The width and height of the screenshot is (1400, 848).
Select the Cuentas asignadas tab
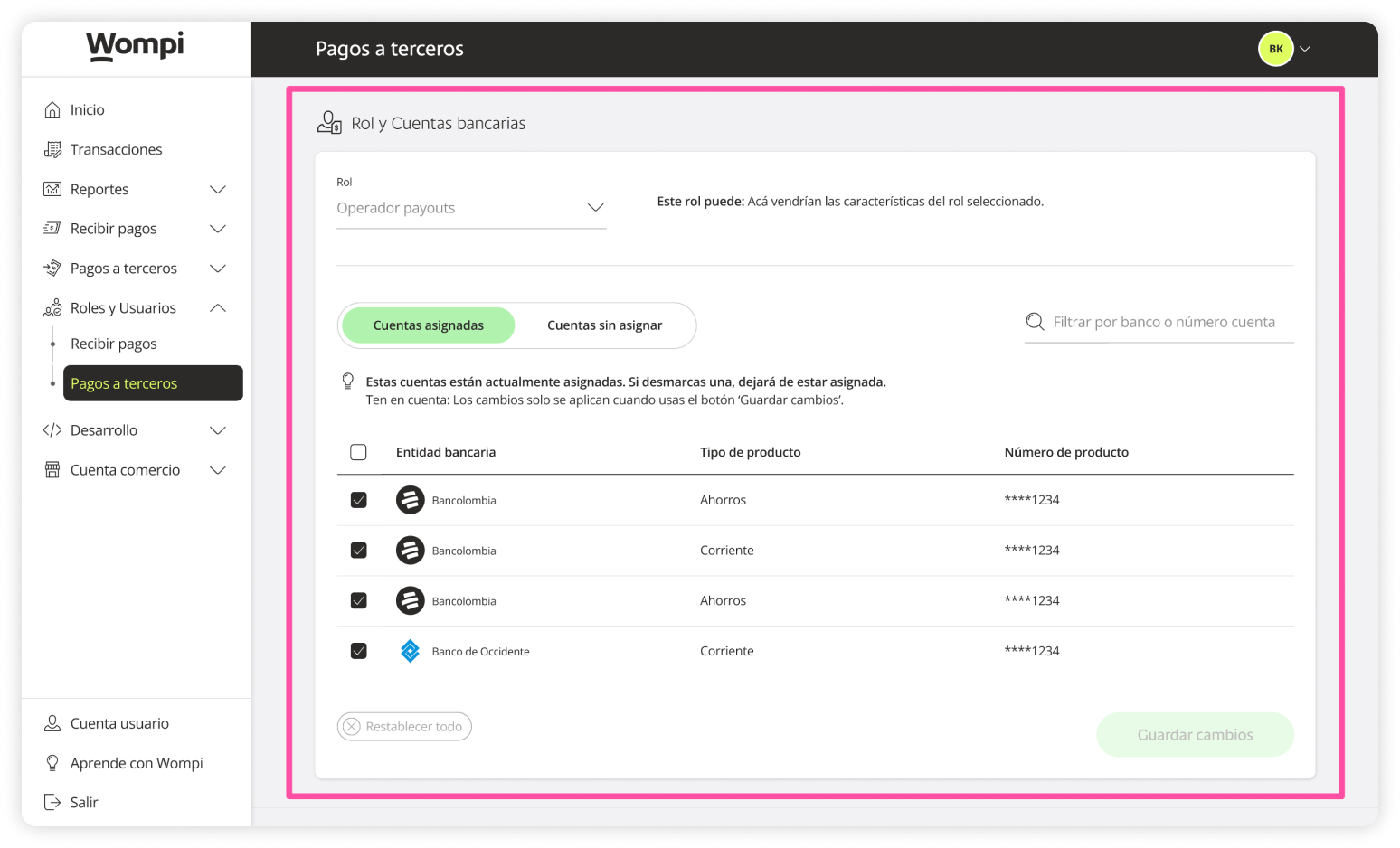[x=428, y=325]
